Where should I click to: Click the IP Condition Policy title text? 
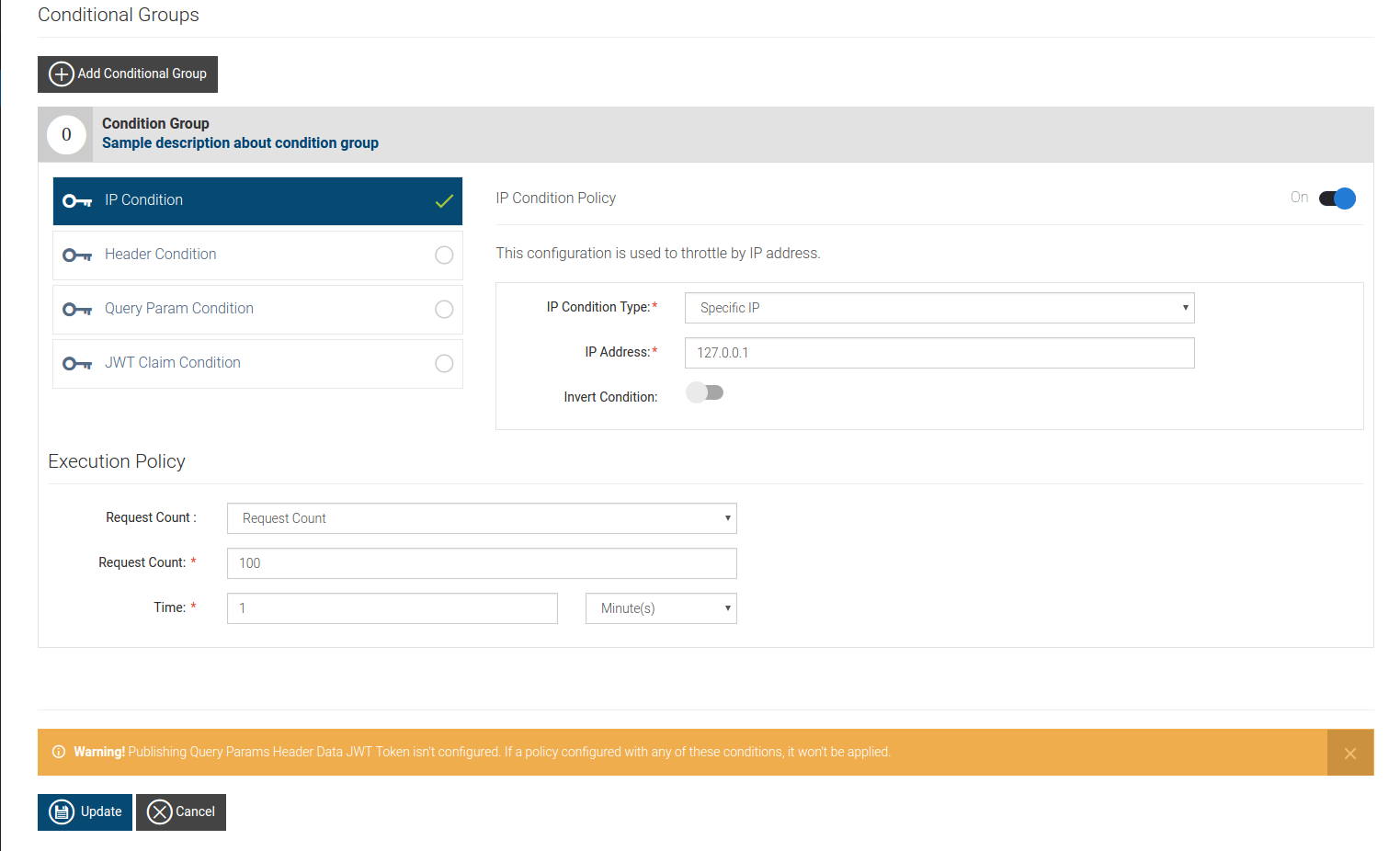pyautogui.click(x=556, y=199)
